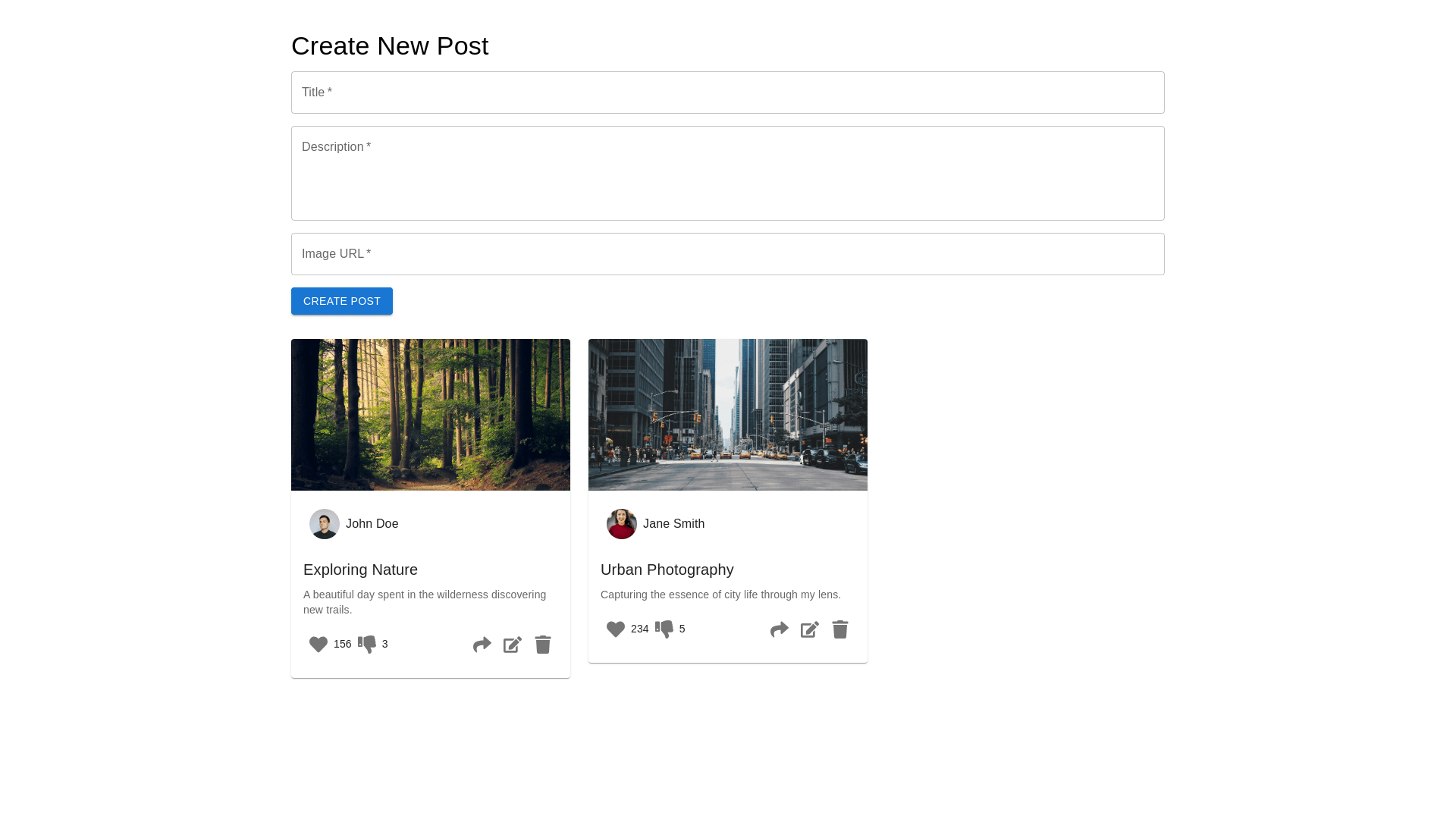Dislike the Urban Photography post
Viewport: 1456px width, 819px height.
coord(664,629)
